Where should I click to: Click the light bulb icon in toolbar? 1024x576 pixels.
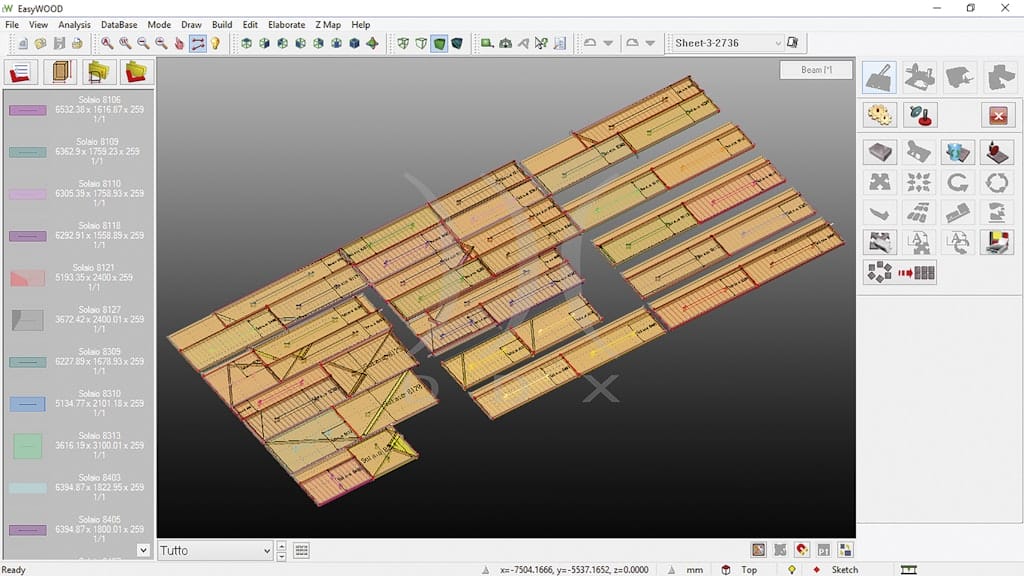[215, 43]
